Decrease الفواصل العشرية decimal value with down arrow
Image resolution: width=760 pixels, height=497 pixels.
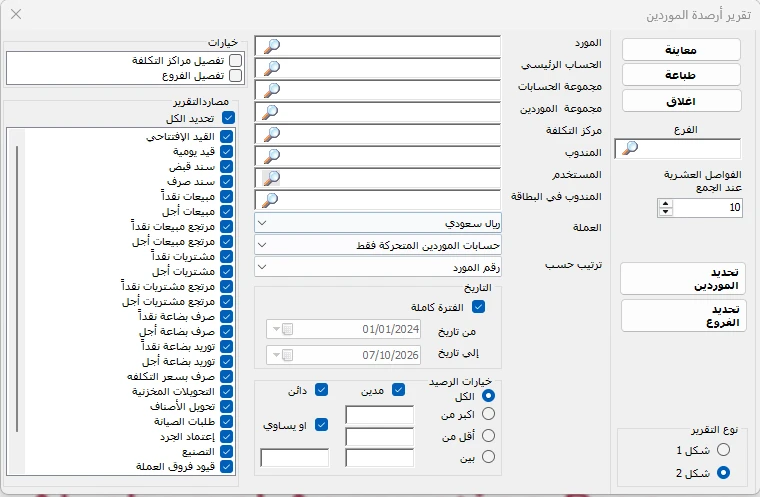point(665,211)
